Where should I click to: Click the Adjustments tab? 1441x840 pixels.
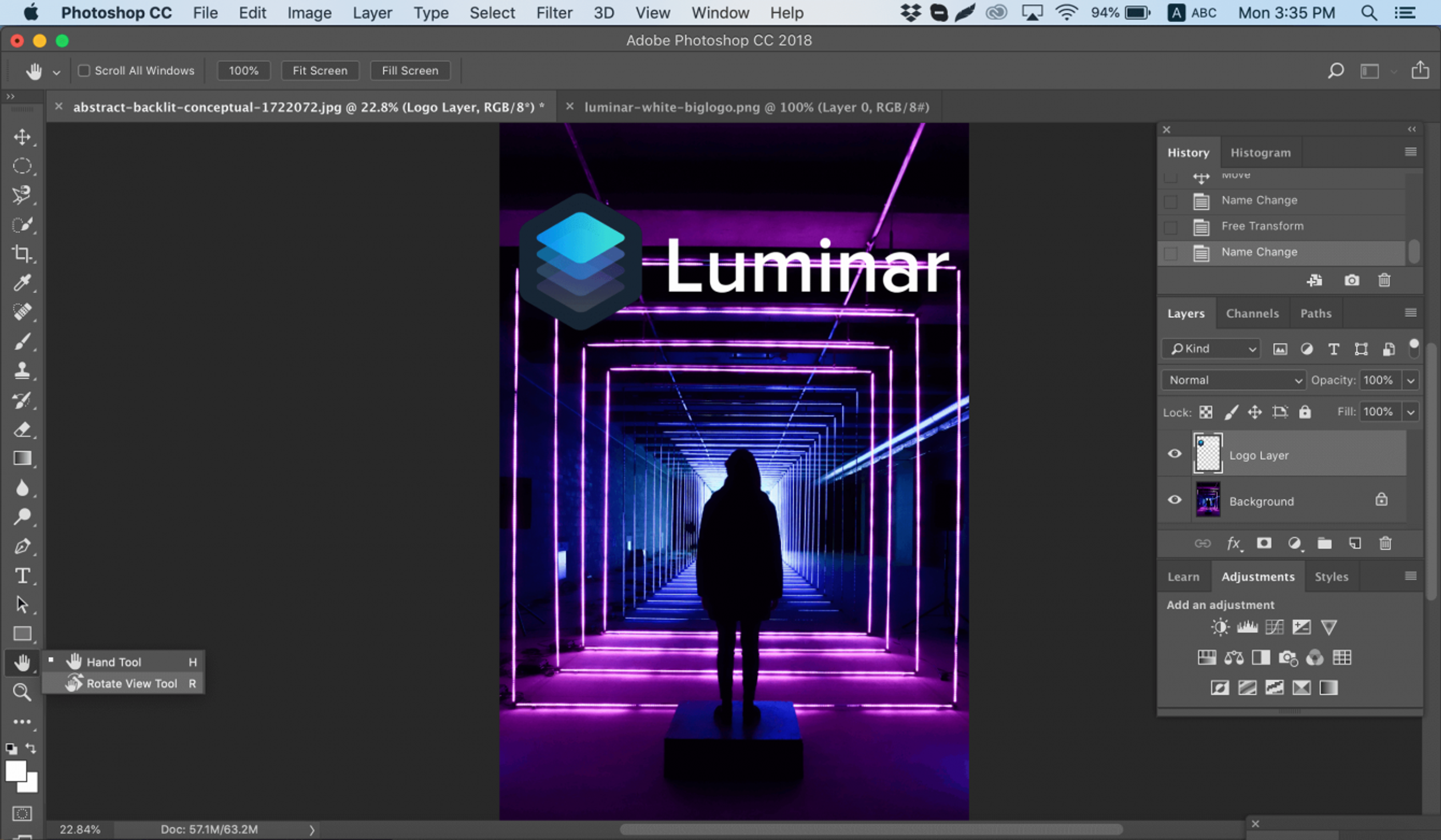point(1258,576)
